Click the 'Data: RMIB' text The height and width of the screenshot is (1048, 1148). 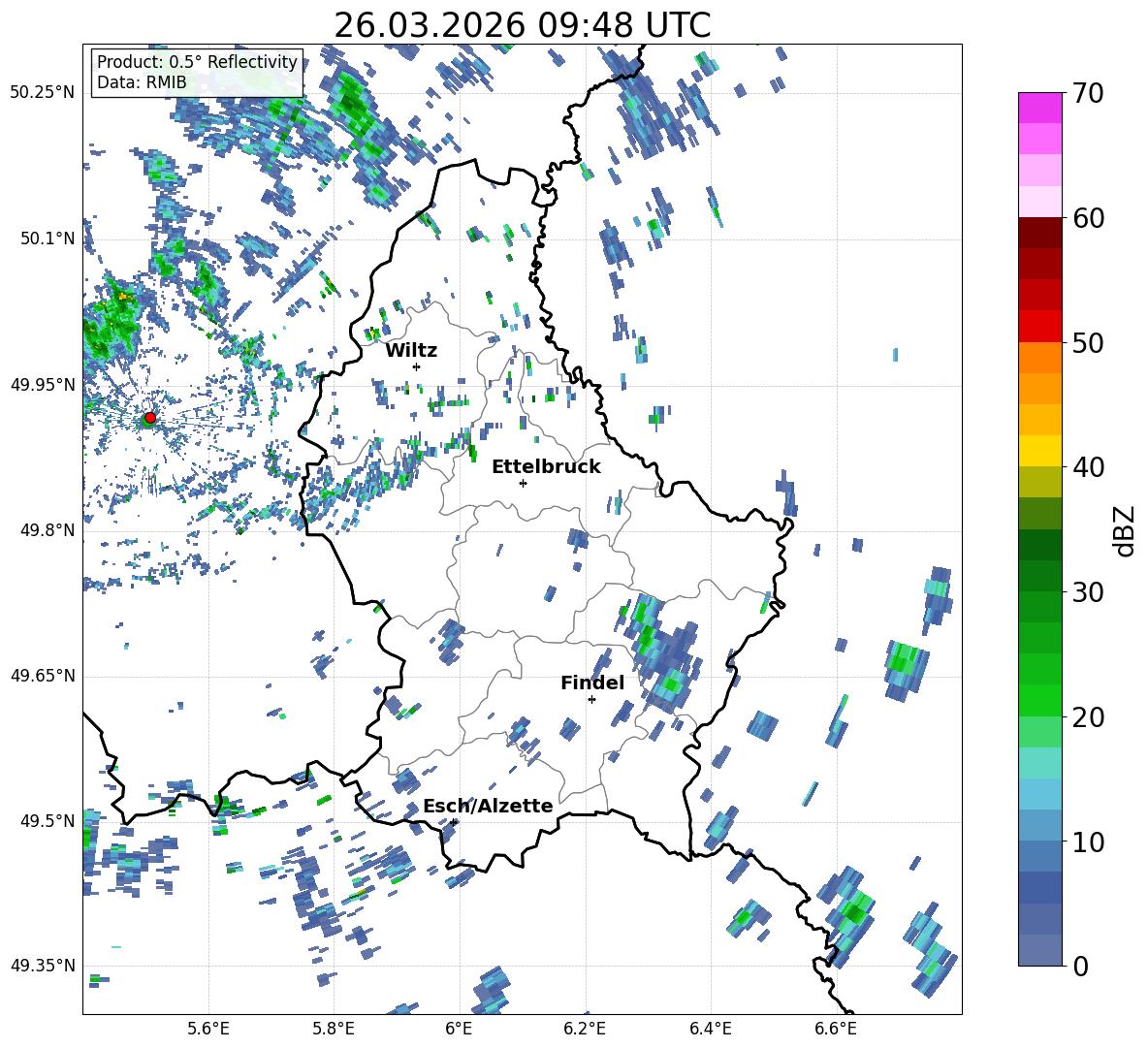pyautogui.click(x=142, y=82)
